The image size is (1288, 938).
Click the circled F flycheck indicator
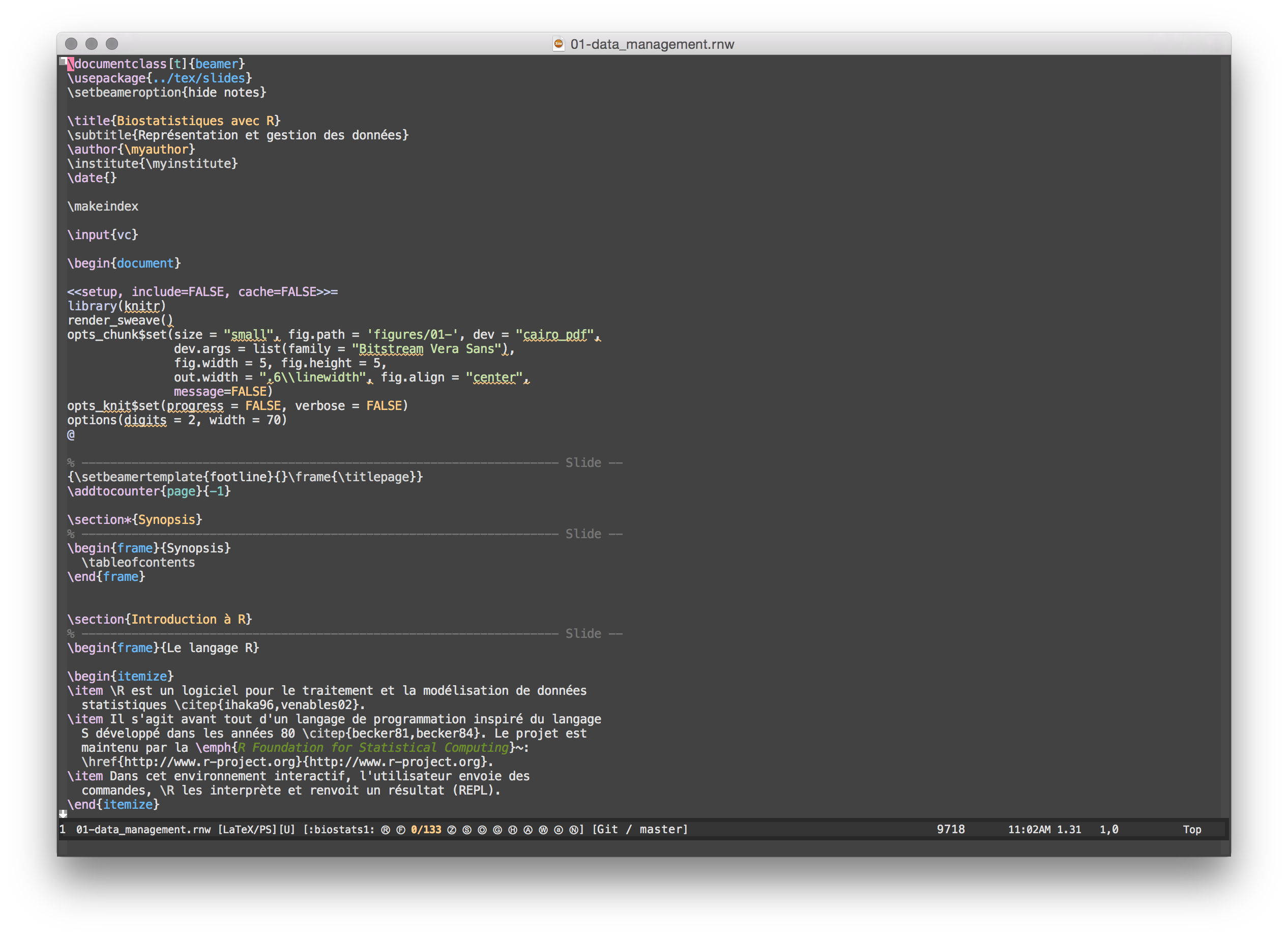coord(400,830)
